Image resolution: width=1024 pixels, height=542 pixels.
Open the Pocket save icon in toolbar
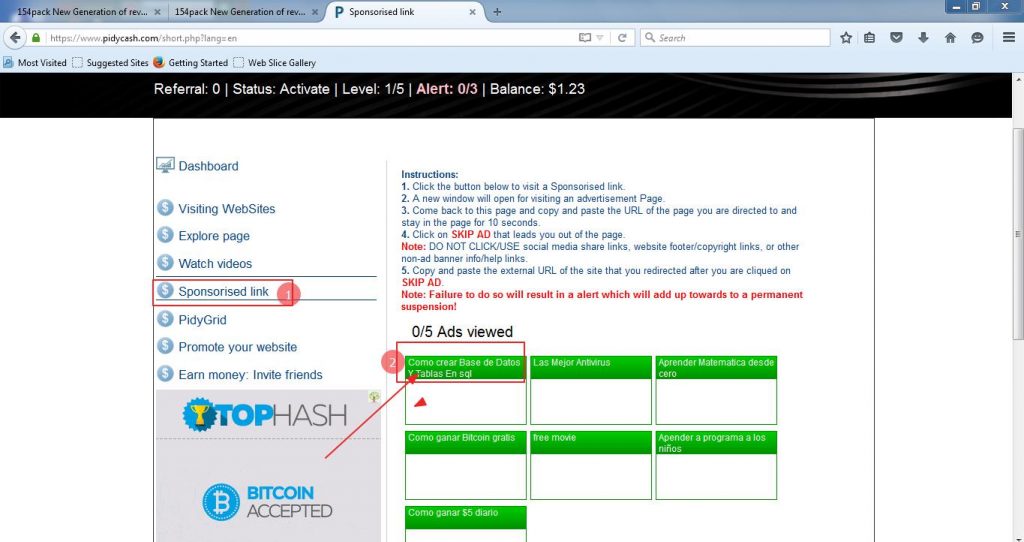click(x=897, y=38)
